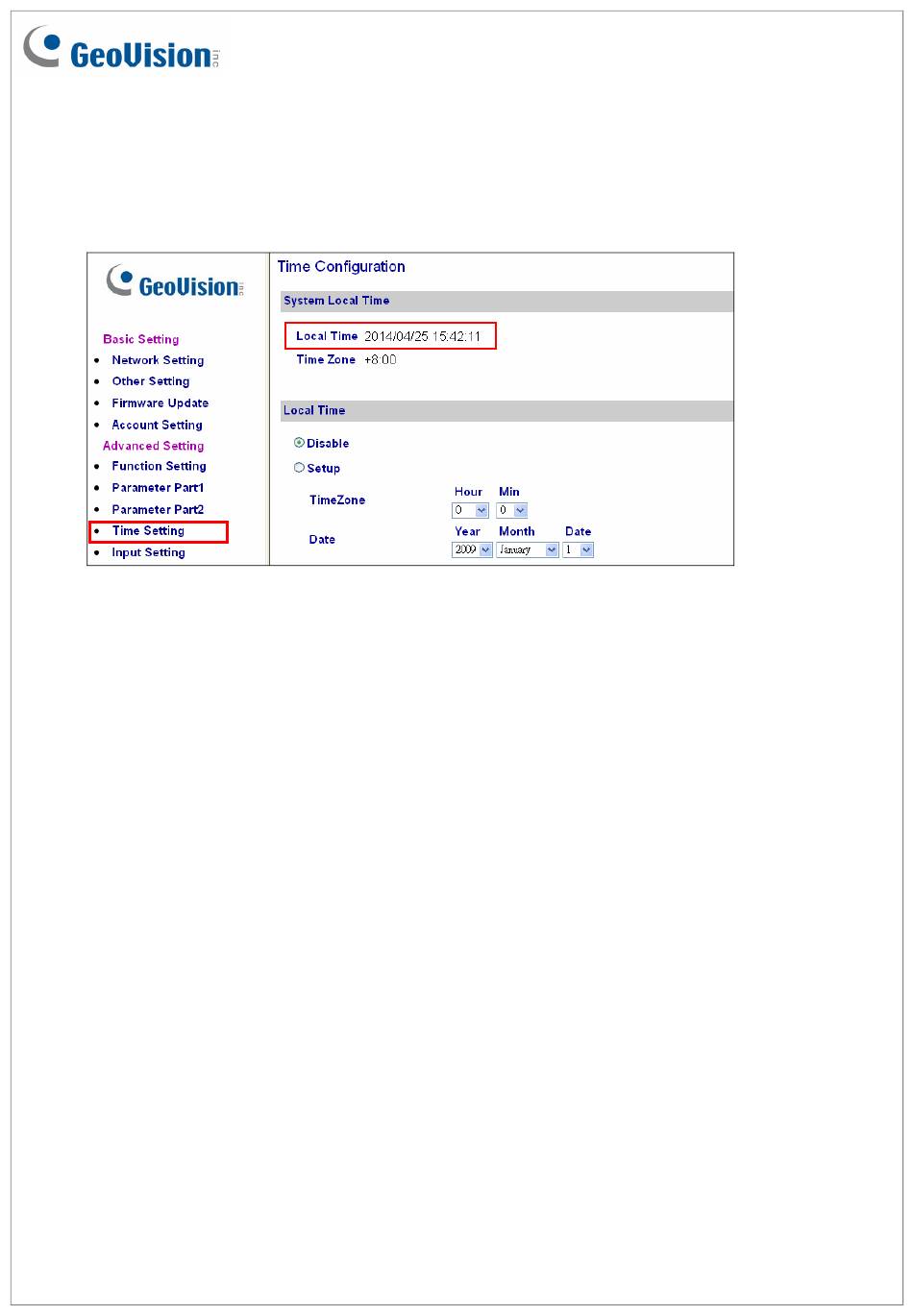Open Function Setting page
Screen dimensions: 913x1316
tap(159, 466)
